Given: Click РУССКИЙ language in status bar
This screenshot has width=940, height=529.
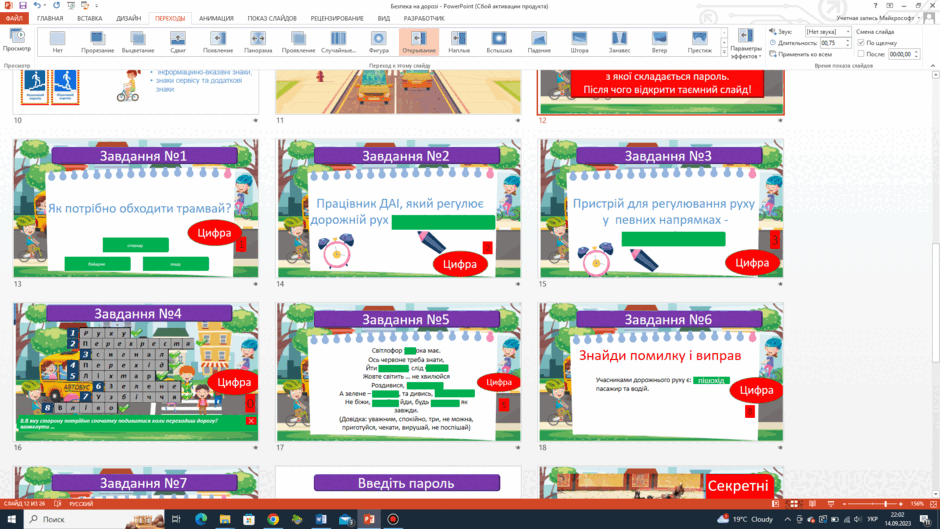Looking at the screenshot, I should [81, 504].
